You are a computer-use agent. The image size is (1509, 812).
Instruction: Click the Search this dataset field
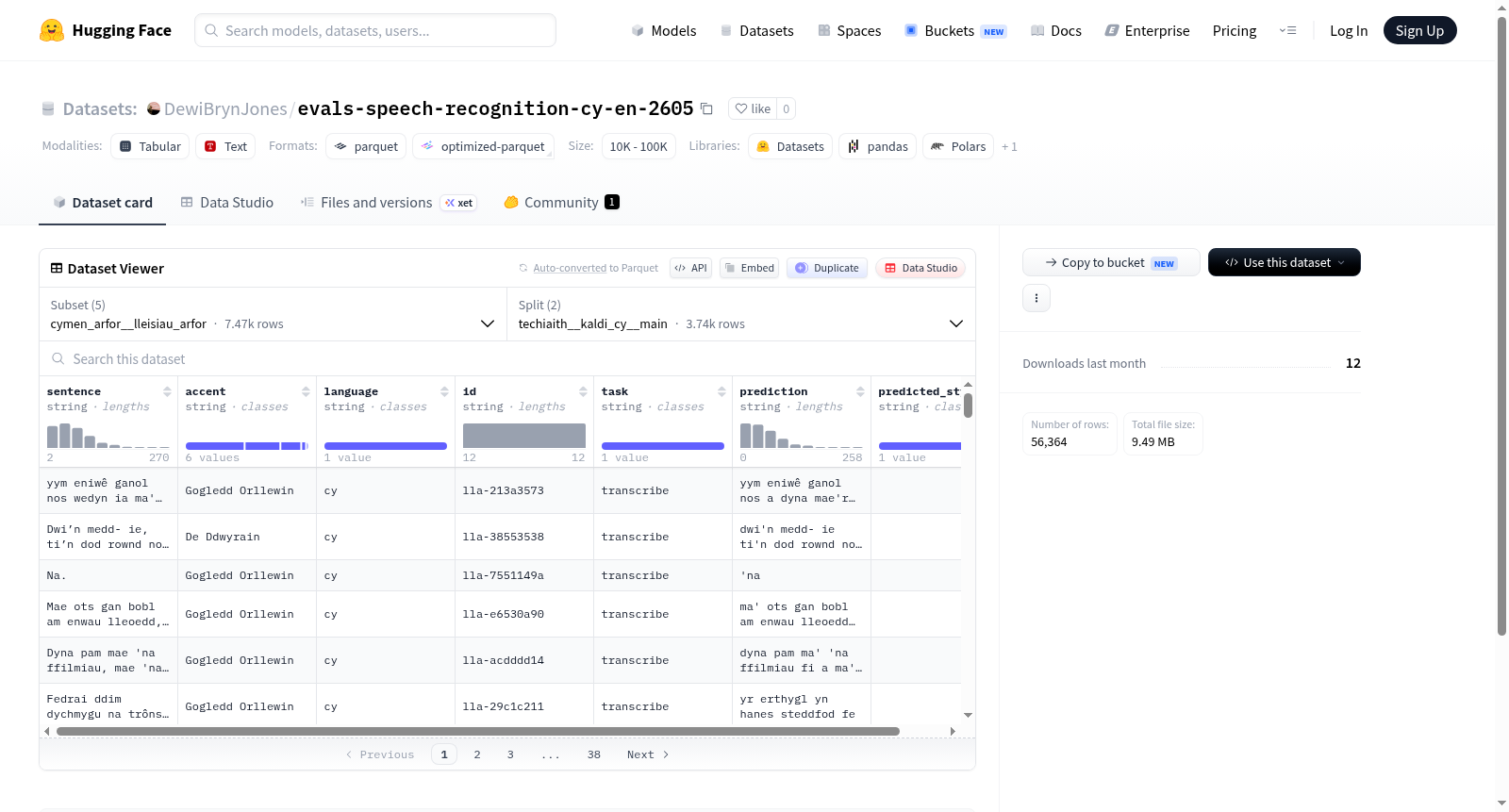tap(507, 358)
